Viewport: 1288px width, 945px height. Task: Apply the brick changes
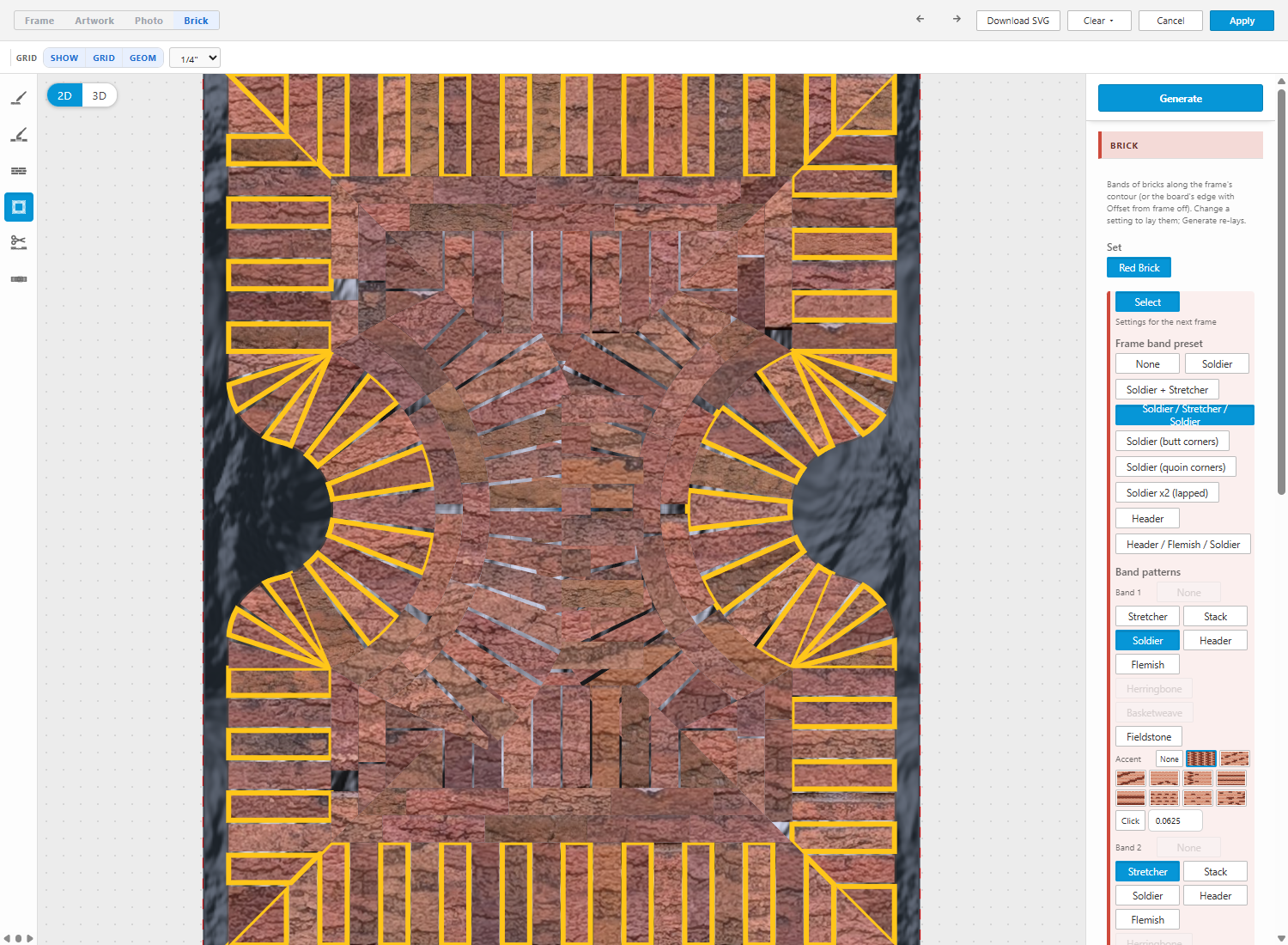click(1242, 21)
